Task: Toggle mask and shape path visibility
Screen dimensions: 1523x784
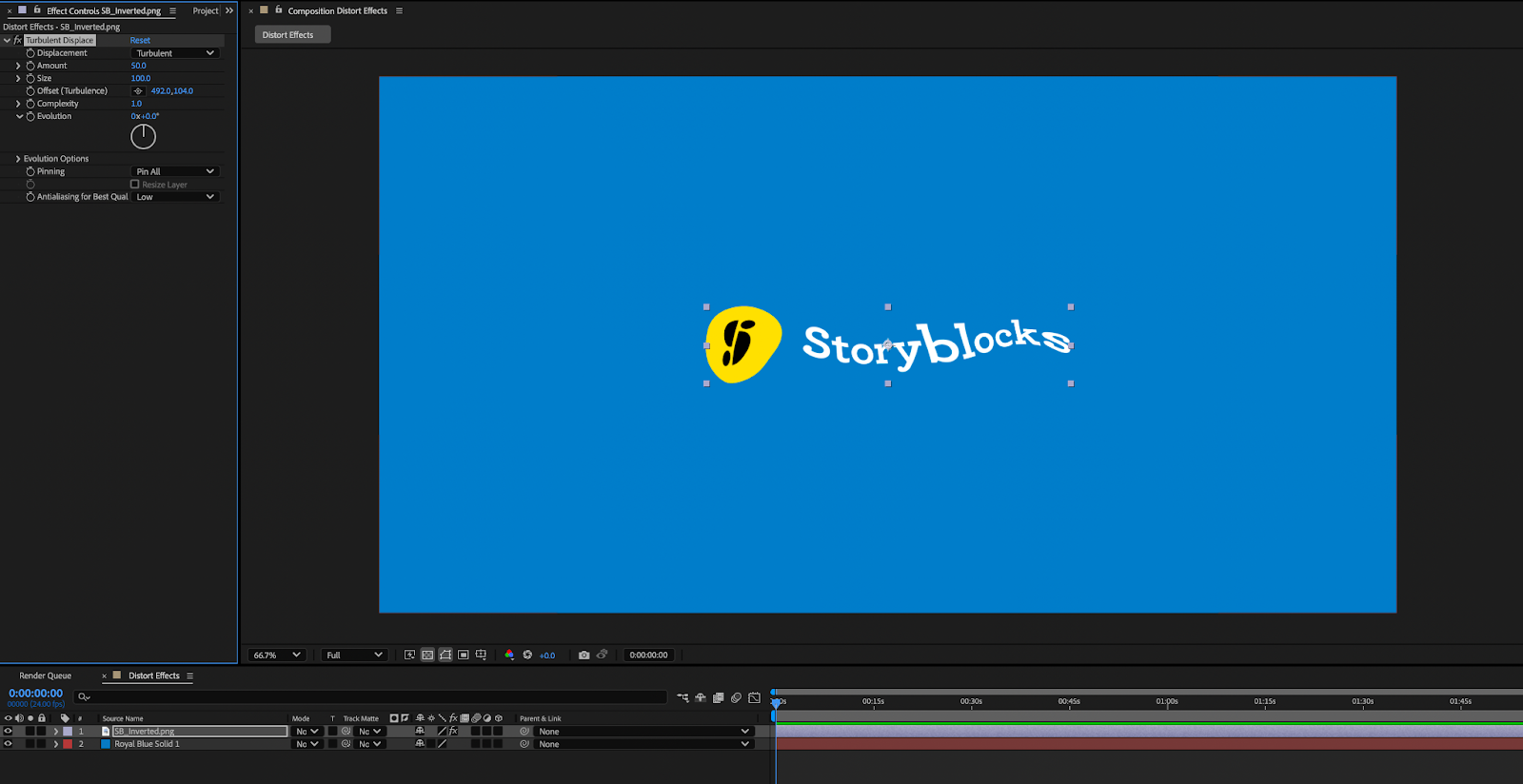Action: point(445,655)
